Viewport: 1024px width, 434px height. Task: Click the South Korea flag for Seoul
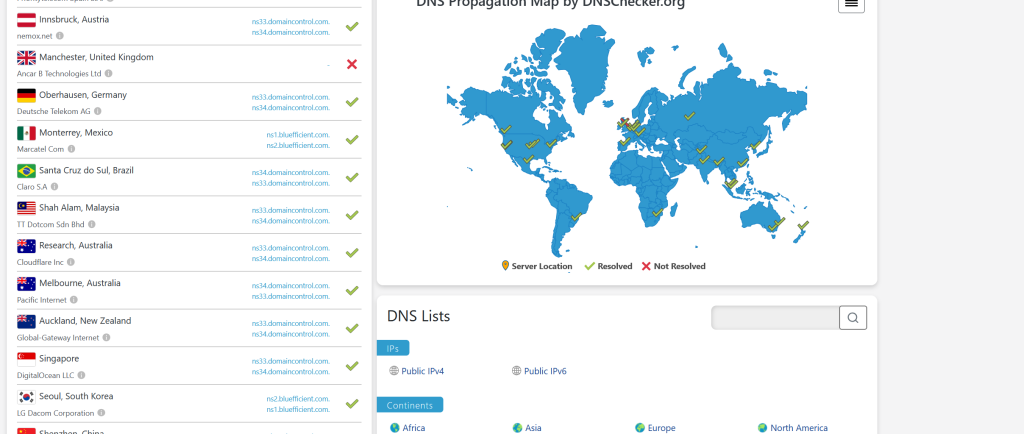(26, 397)
